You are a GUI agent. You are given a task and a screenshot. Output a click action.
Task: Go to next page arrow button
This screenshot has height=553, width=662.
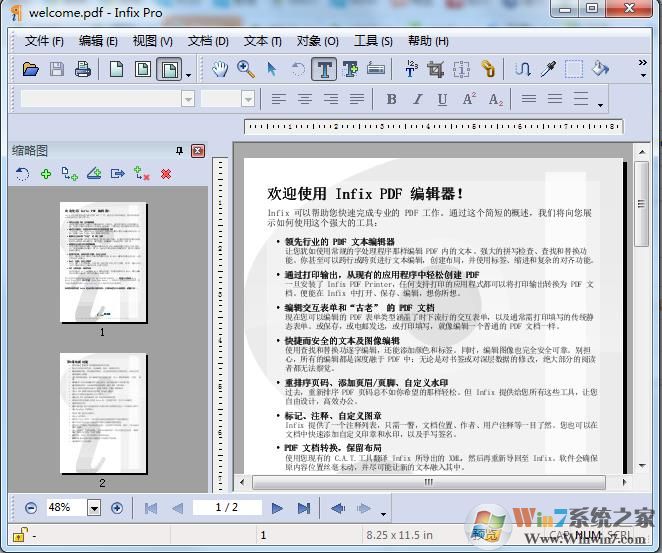pyautogui.click(x=277, y=508)
